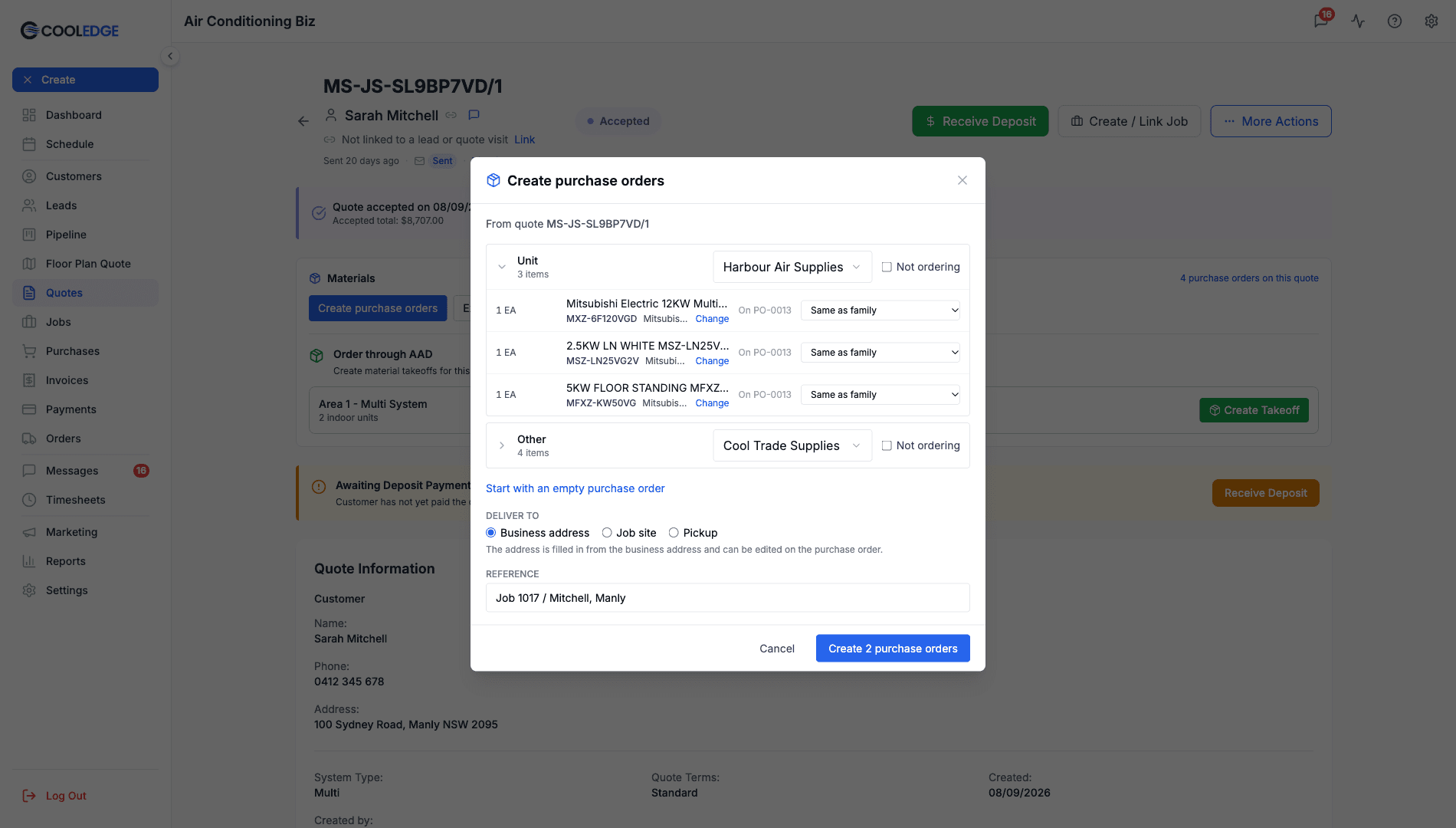Check Not ordering for Other family
Image resolution: width=1456 pixels, height=828 pixels.
coord(887,445)
